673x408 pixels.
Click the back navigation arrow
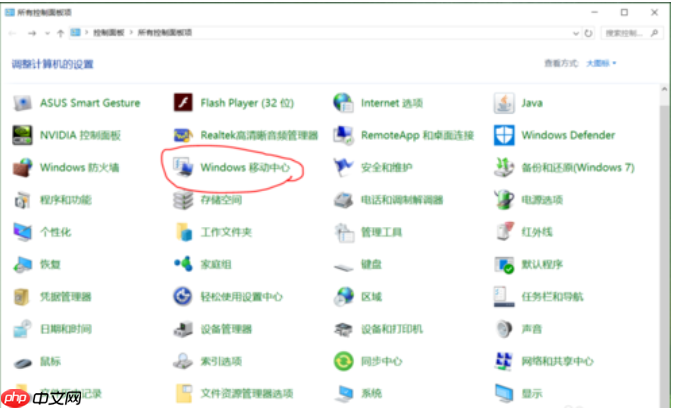click(12, 33)
